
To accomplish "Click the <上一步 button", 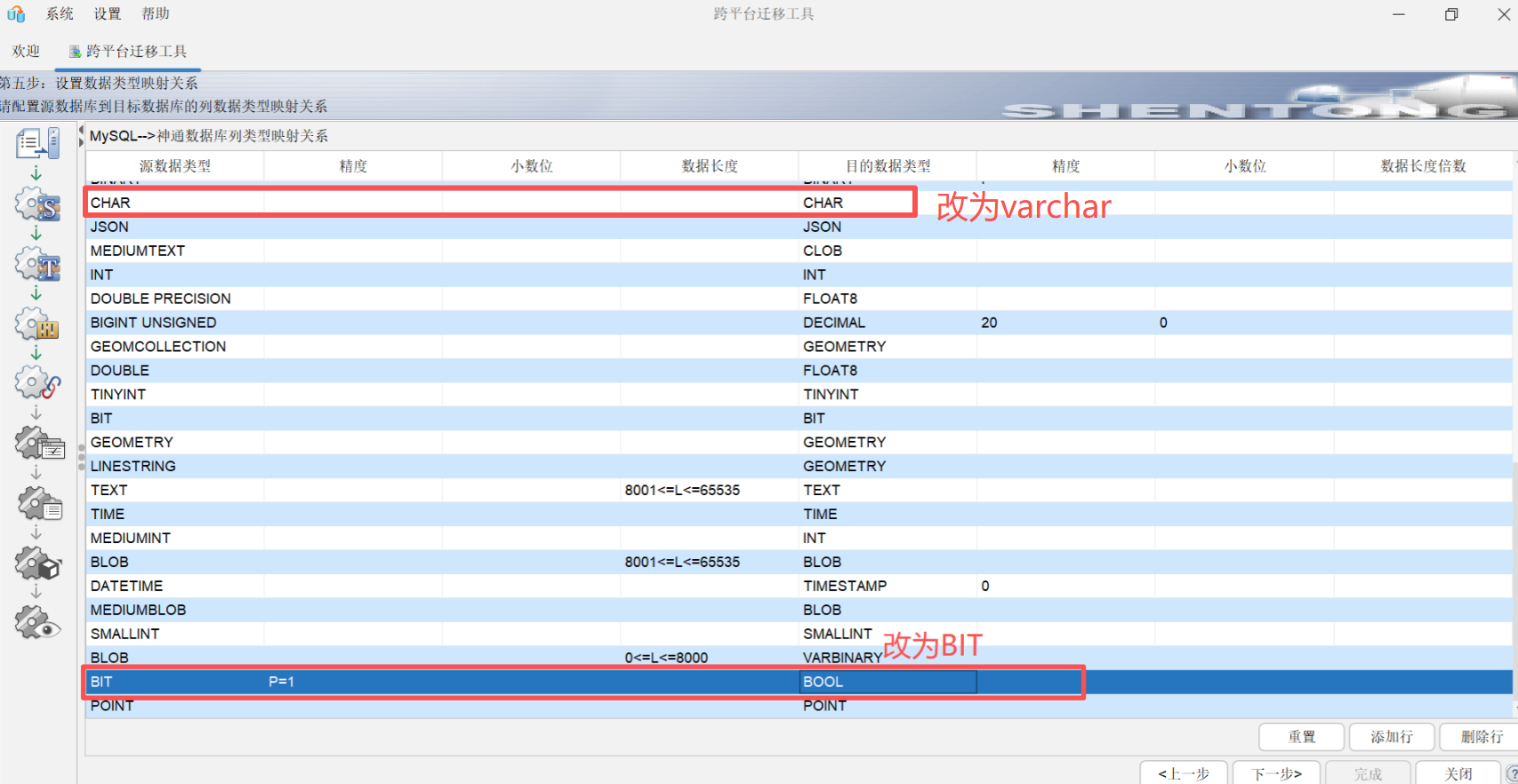I will pyautogui.click(x=1184, y=773).
